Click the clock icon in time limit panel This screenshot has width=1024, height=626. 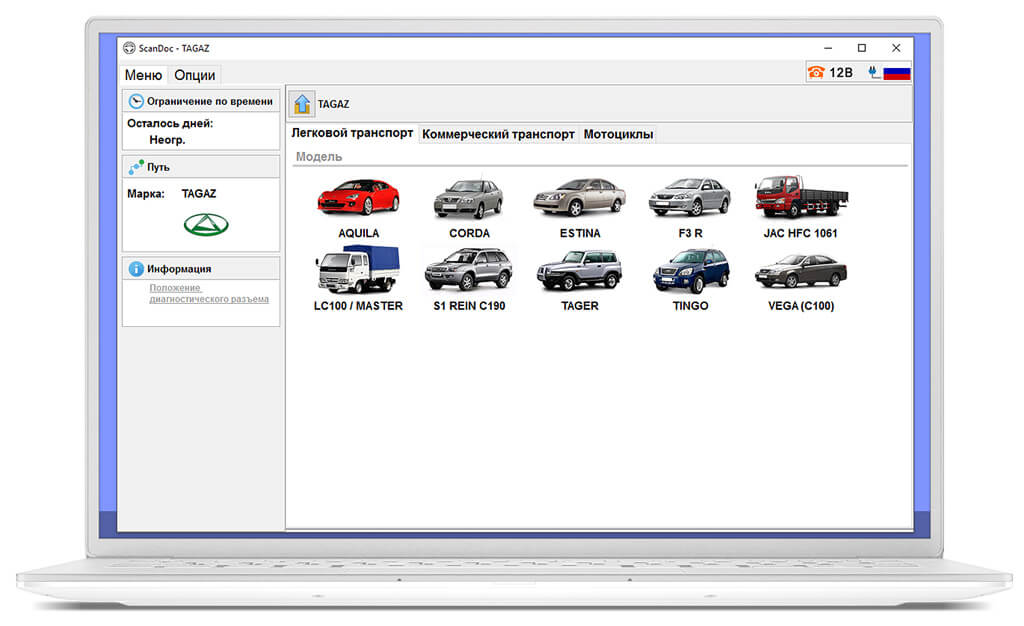click(x=136, y=101)
